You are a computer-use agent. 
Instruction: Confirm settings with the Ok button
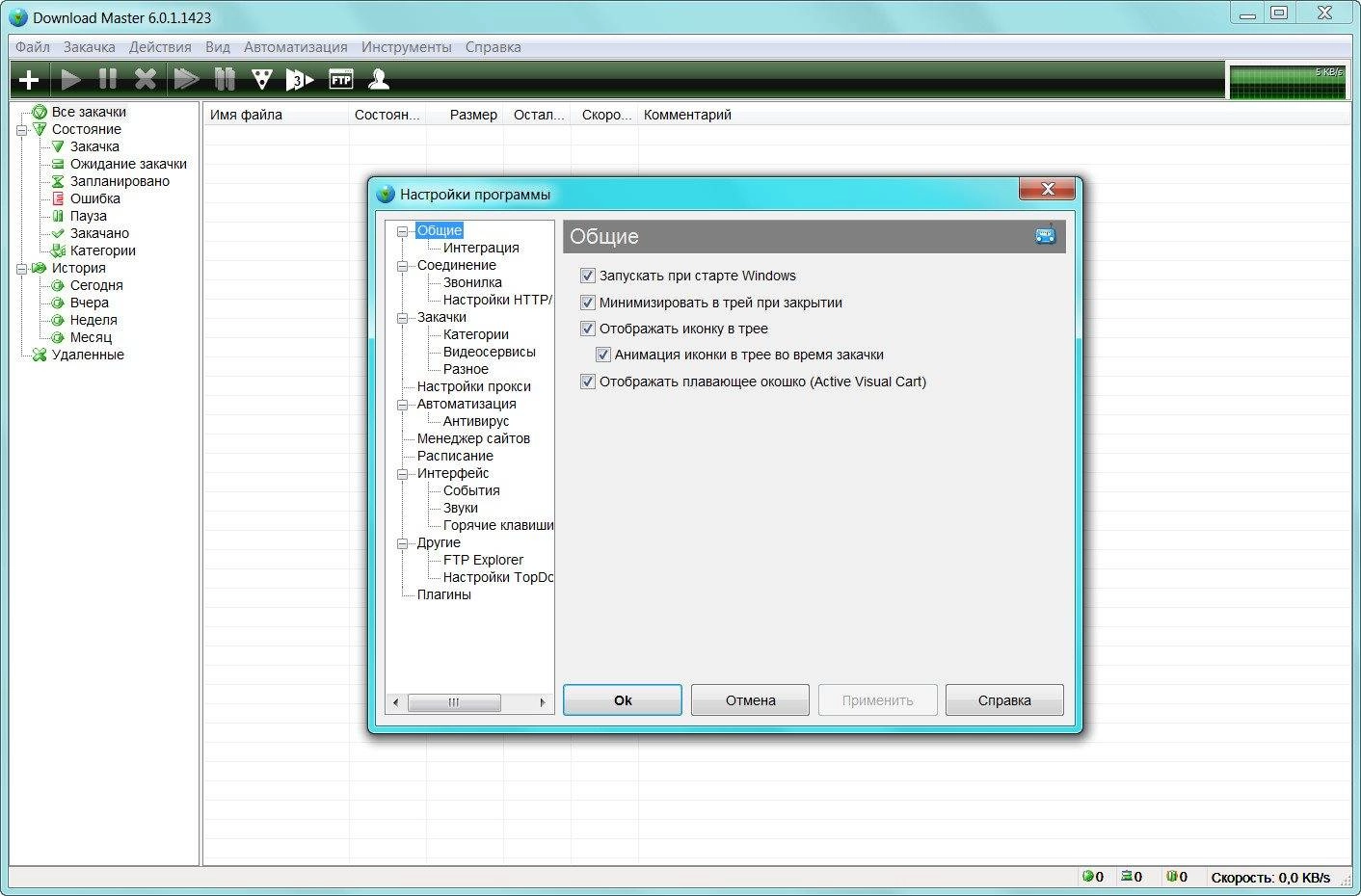623,700
